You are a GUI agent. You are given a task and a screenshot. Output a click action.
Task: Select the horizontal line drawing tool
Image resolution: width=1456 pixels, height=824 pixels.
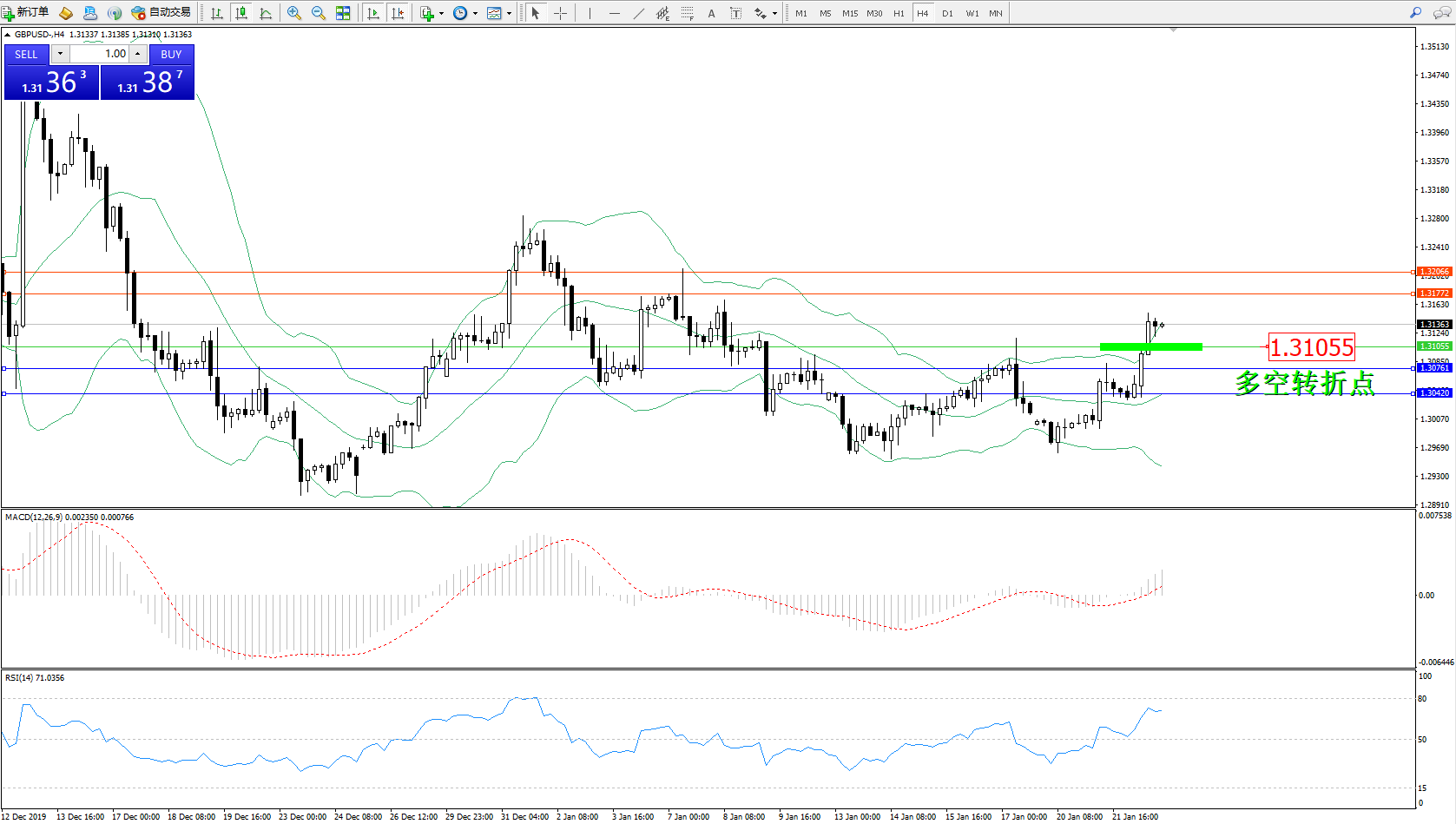615,13
